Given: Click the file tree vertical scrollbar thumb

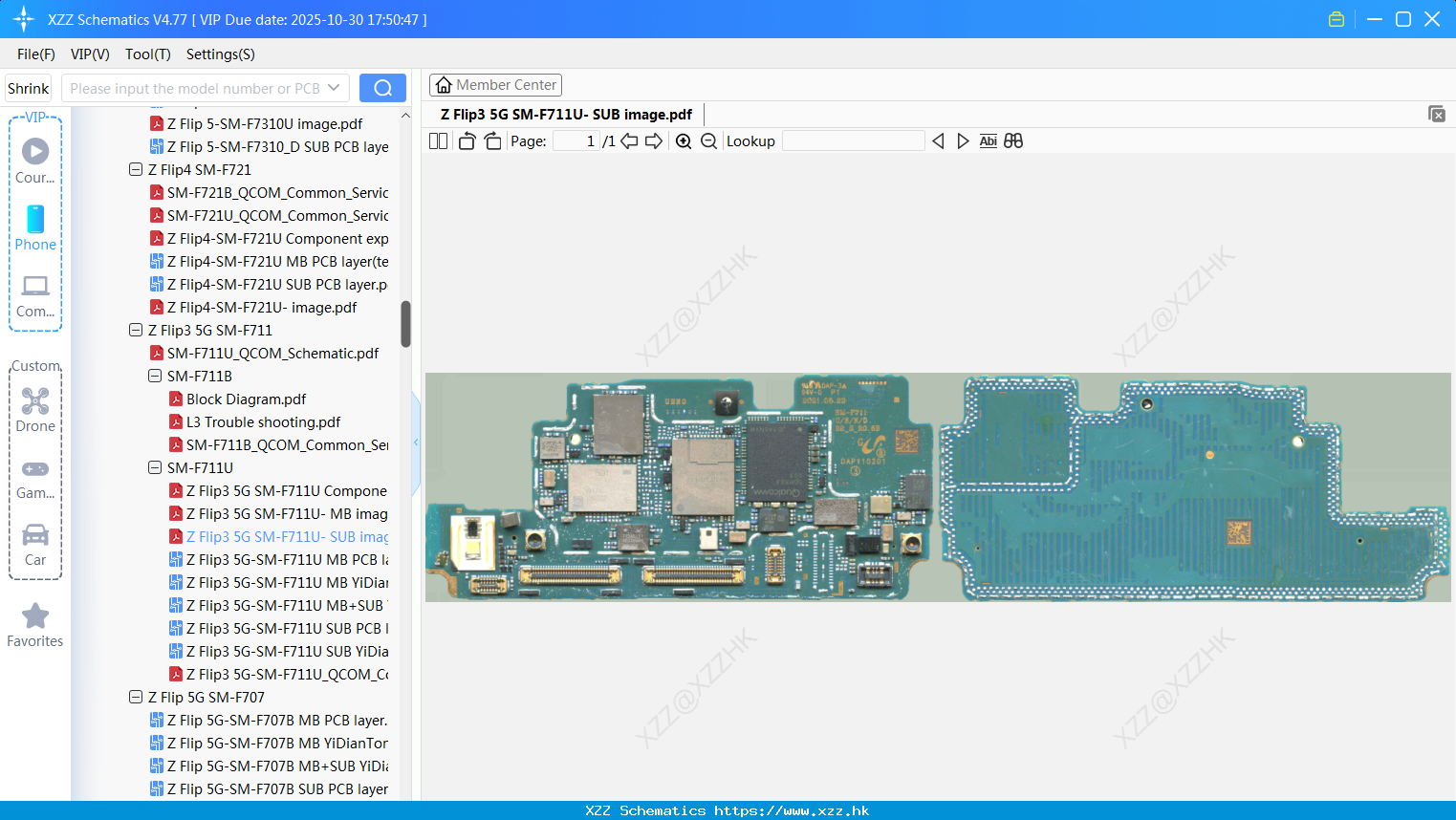Looking at the screenshot, I should [x=405, y=324].
